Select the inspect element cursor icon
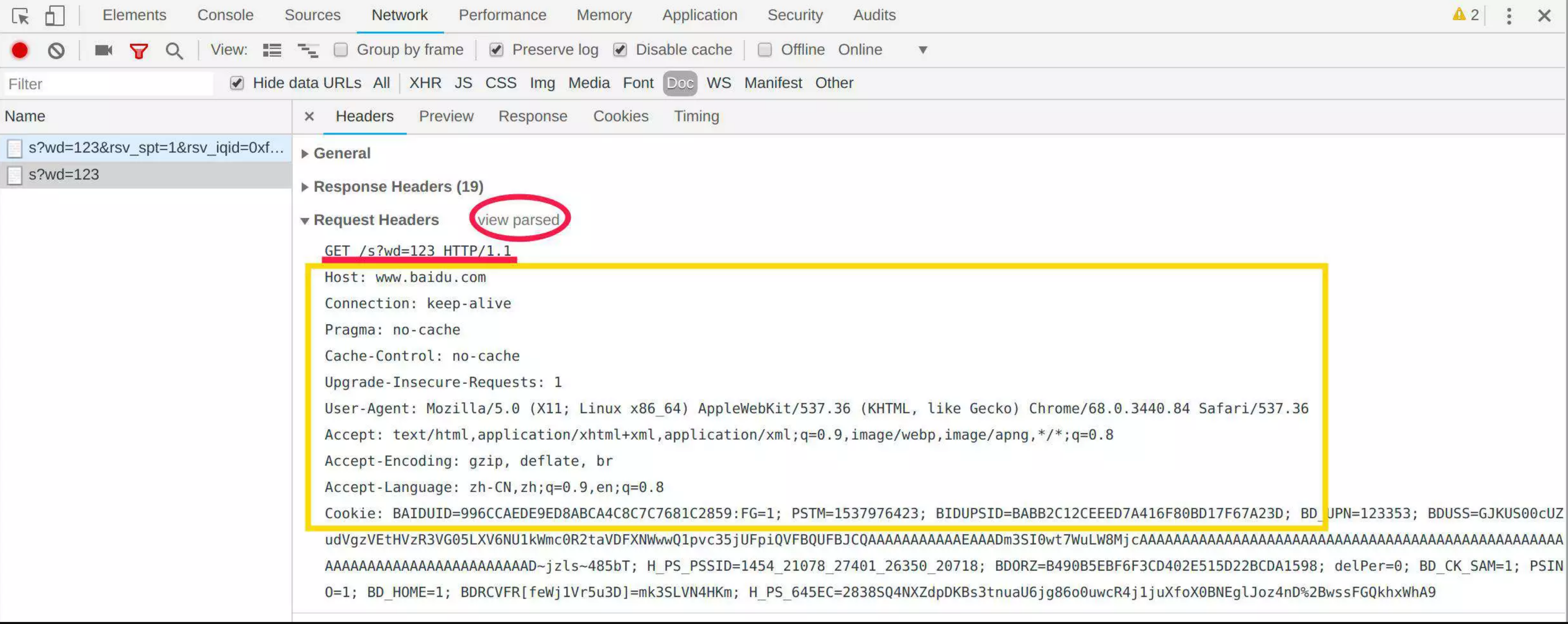The image size is (1568, 624). tap(20, 16)
